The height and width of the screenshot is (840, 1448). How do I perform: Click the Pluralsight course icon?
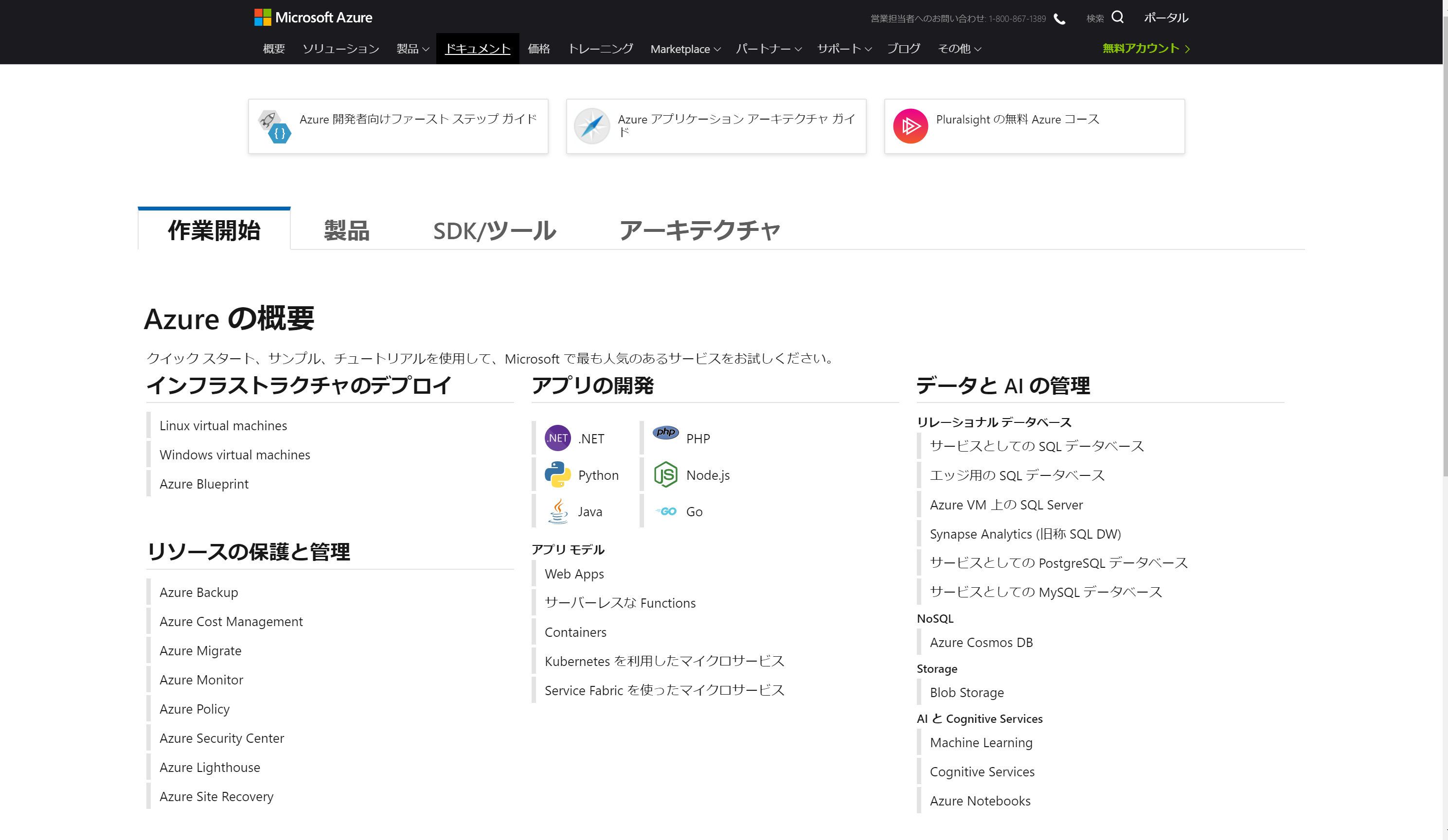point(910,126)
